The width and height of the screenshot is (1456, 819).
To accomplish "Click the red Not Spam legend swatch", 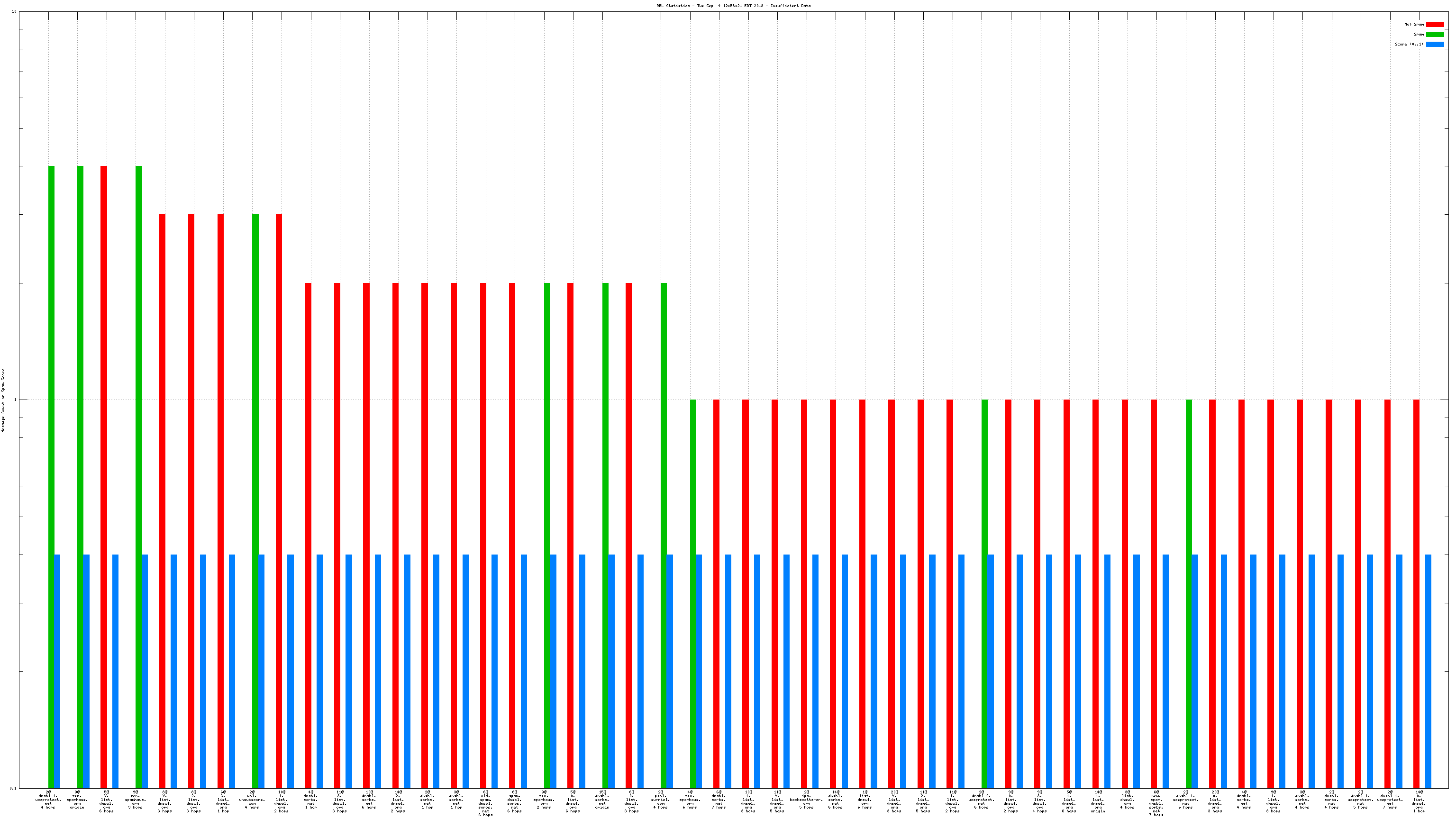I will click(x=1435, y=24).
